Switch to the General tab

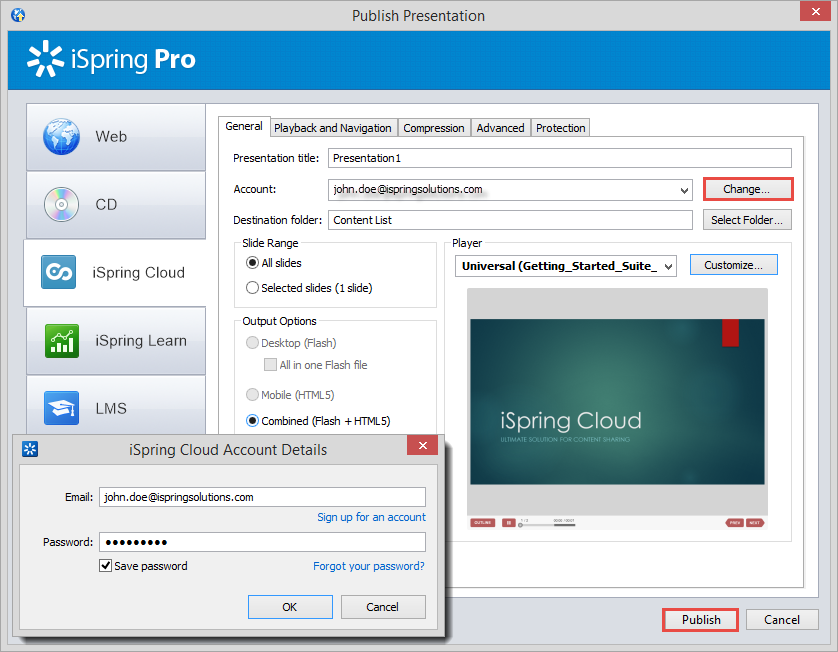point(244,127)
